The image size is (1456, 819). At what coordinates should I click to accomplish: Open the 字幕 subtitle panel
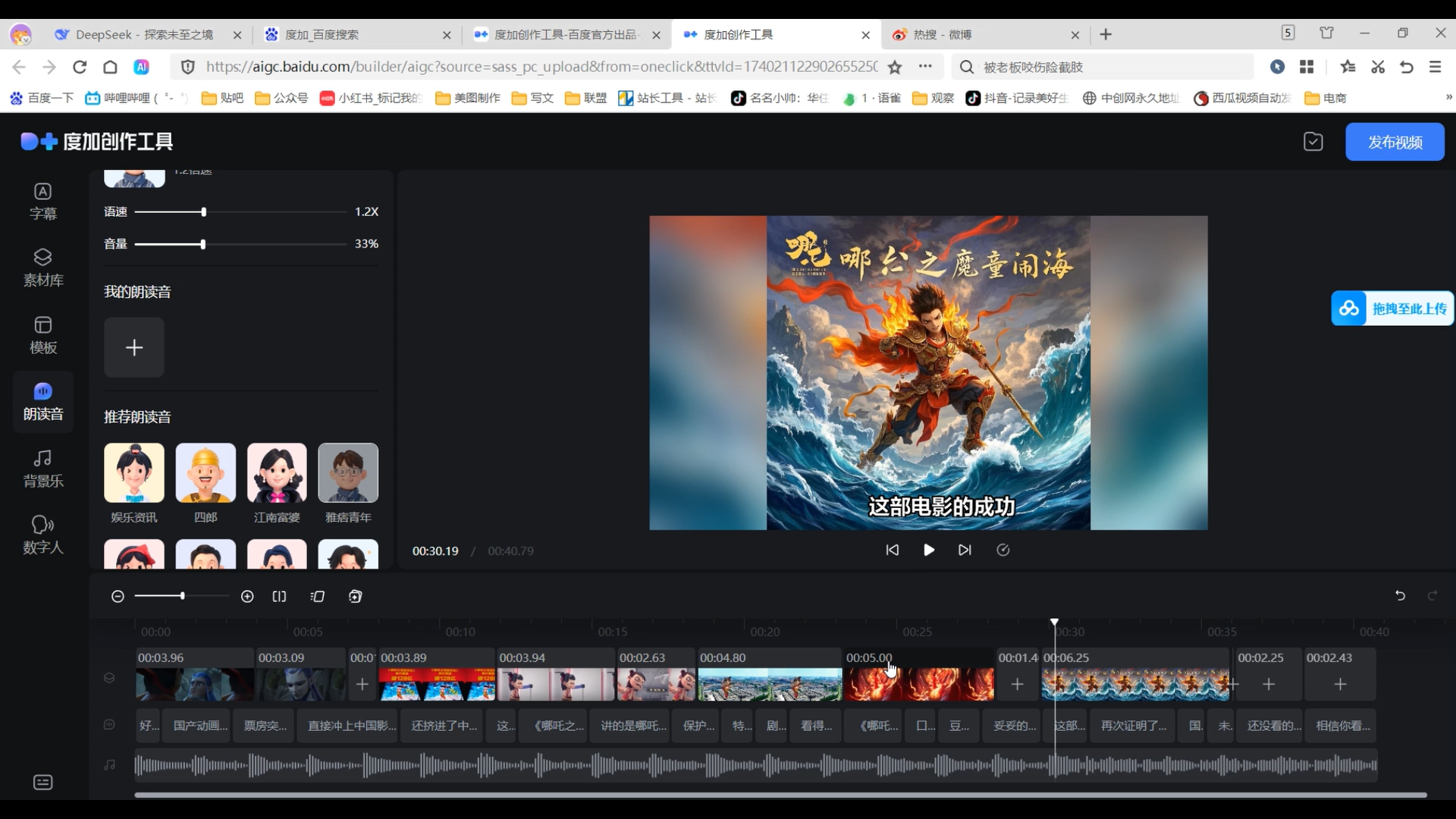coord(43,201)
